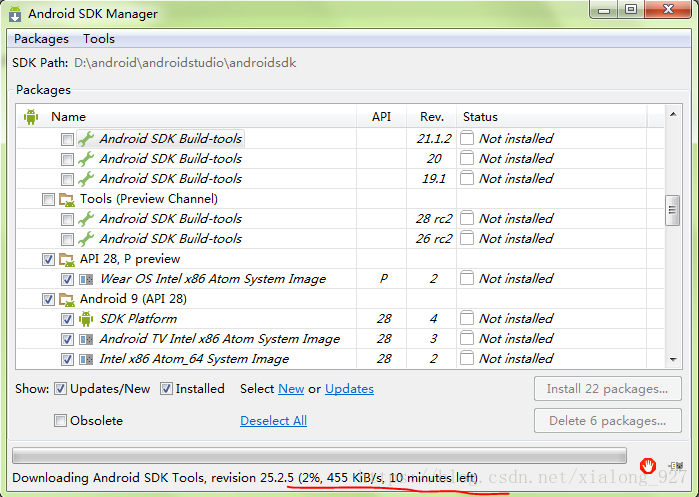Screen dimensions: 699x497
Task: Click the wrench icon of Build-tools revision 20
Action: tap(86, 159)
